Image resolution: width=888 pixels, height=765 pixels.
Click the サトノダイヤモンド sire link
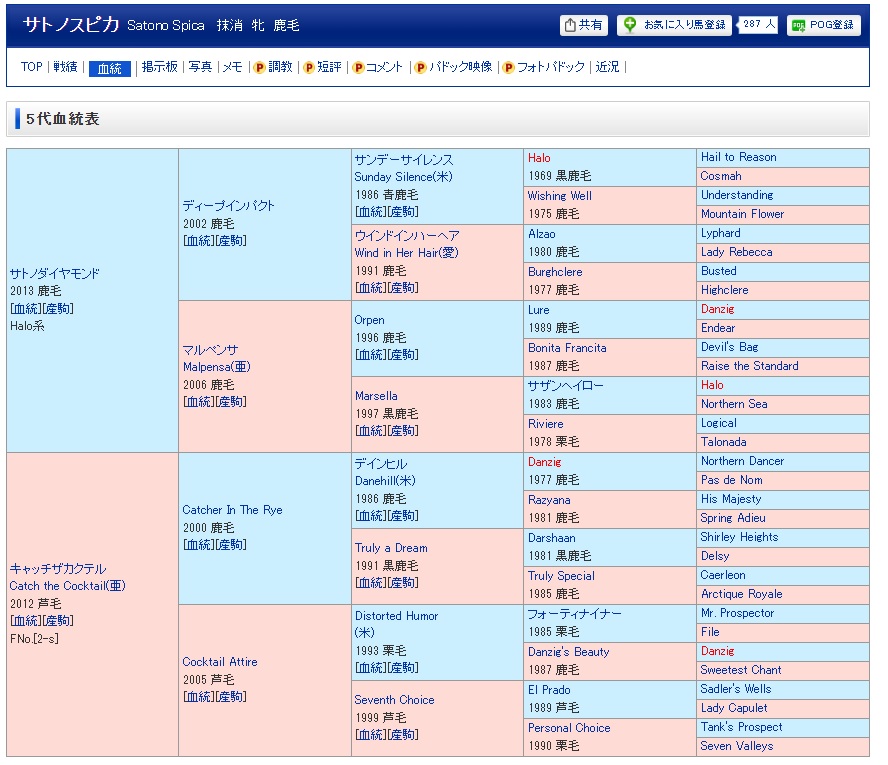pyautogui.click(x=54, y=274)
